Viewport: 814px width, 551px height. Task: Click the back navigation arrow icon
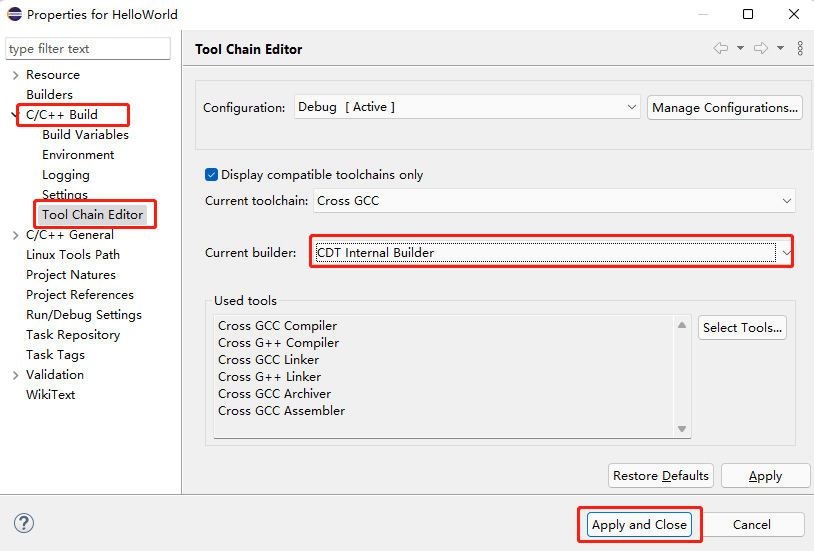click(x=720, y=48)
